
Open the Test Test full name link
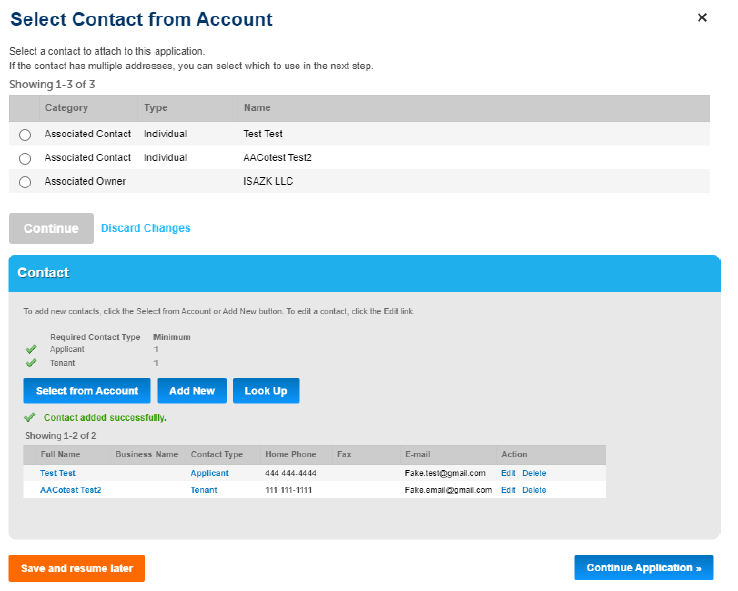pos(58,473)
